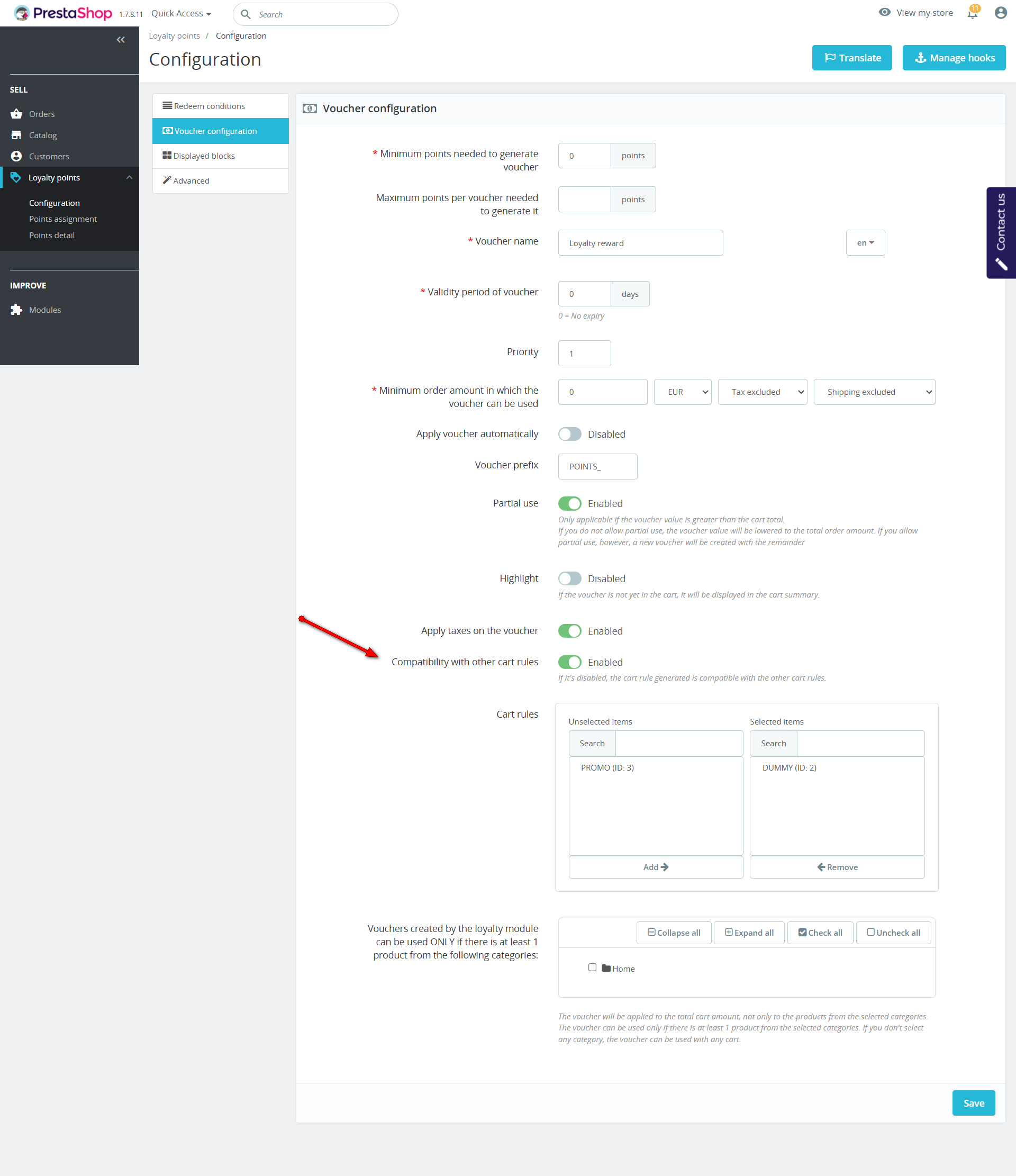
Task: Enable Apply voucher automatically switch
Action: pyautogui.click(x=569, y=434)
